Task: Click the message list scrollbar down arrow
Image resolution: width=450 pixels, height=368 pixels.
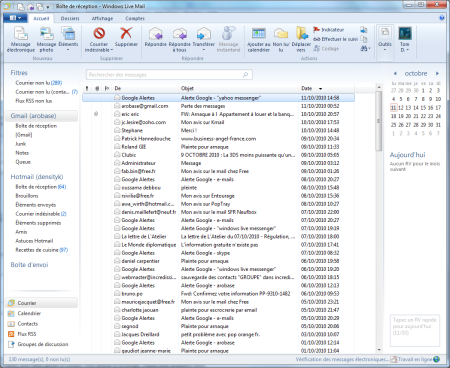Action: (379, 350)
